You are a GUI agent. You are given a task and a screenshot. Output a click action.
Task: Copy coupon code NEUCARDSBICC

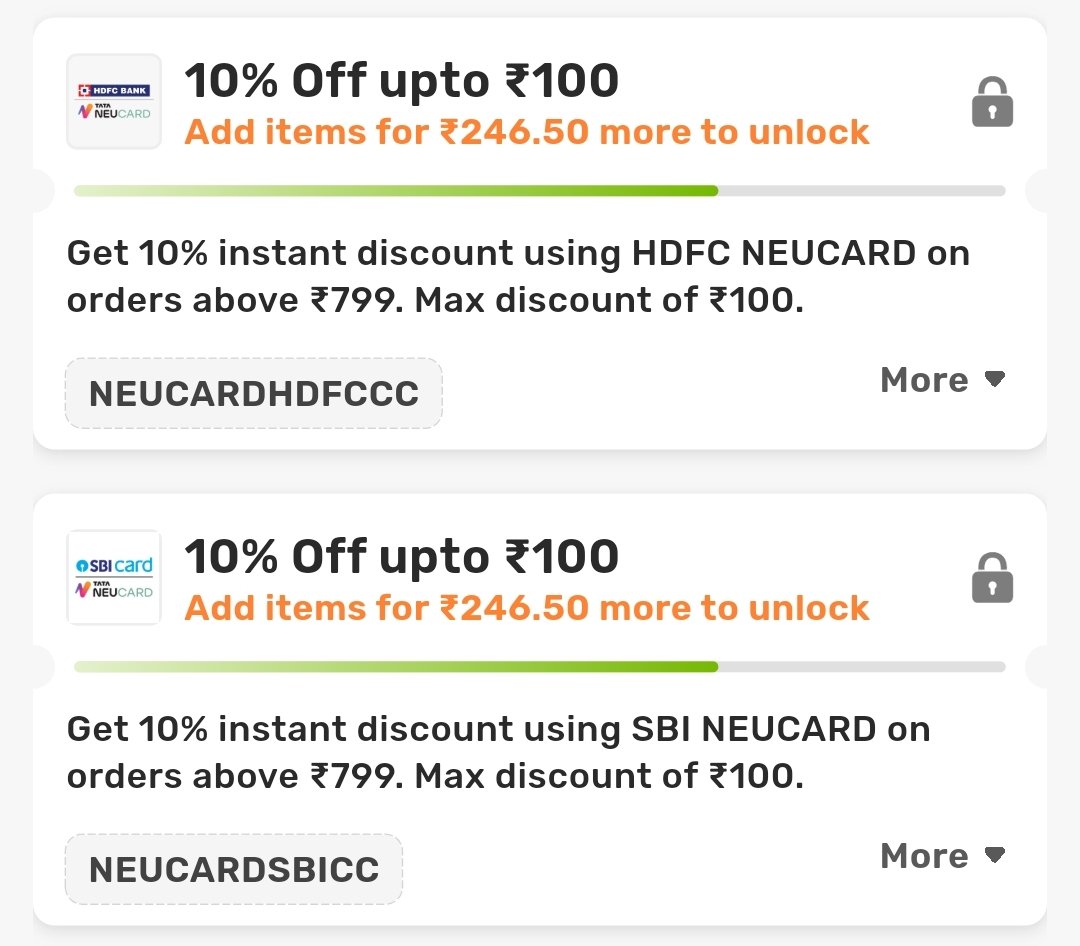point(233,870)
